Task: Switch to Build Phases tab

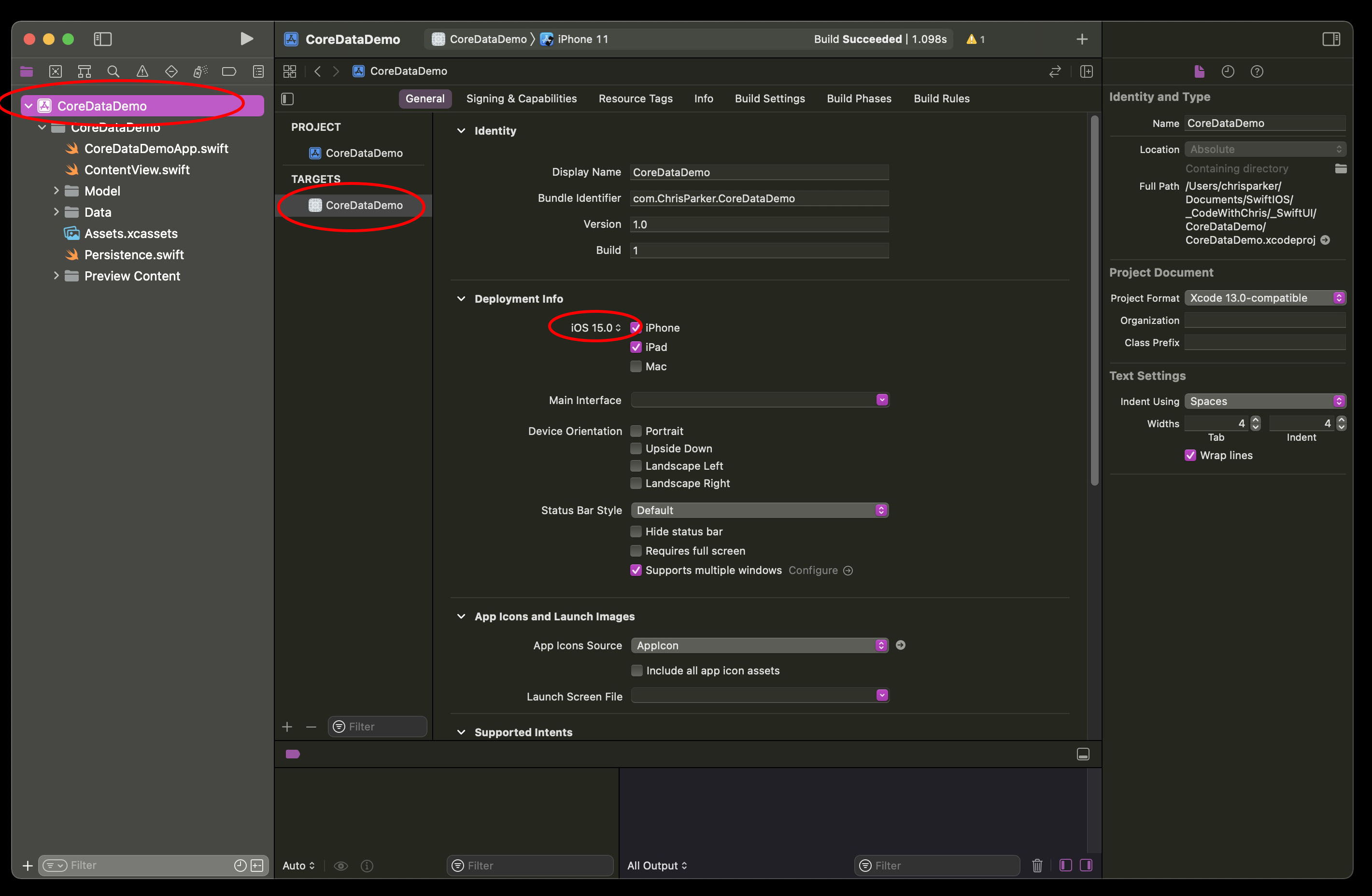Action: (x=859, y=98)
